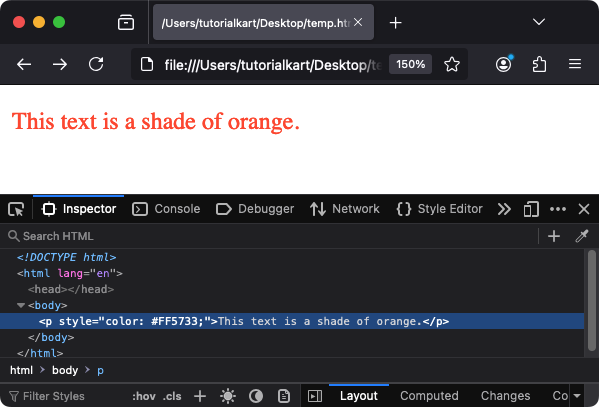Open the devtools three-dot options menu
Image resolution: width=599 pixels, height=407 pixels.
coord(558,209)
